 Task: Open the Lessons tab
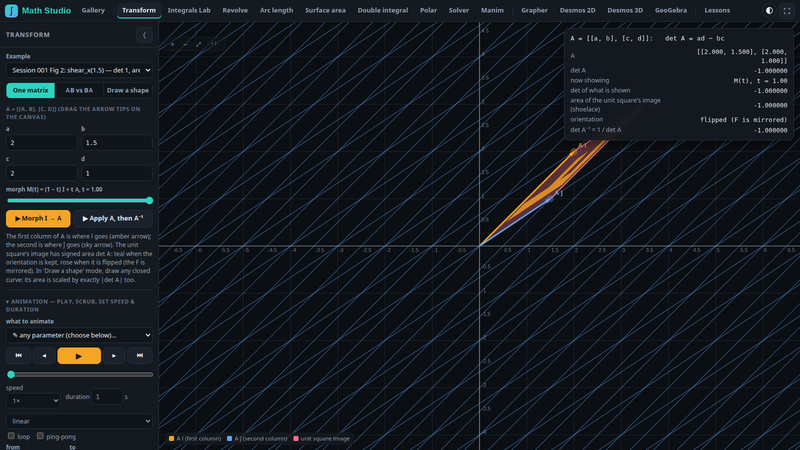pyautogui.click(x=717, y=10)
